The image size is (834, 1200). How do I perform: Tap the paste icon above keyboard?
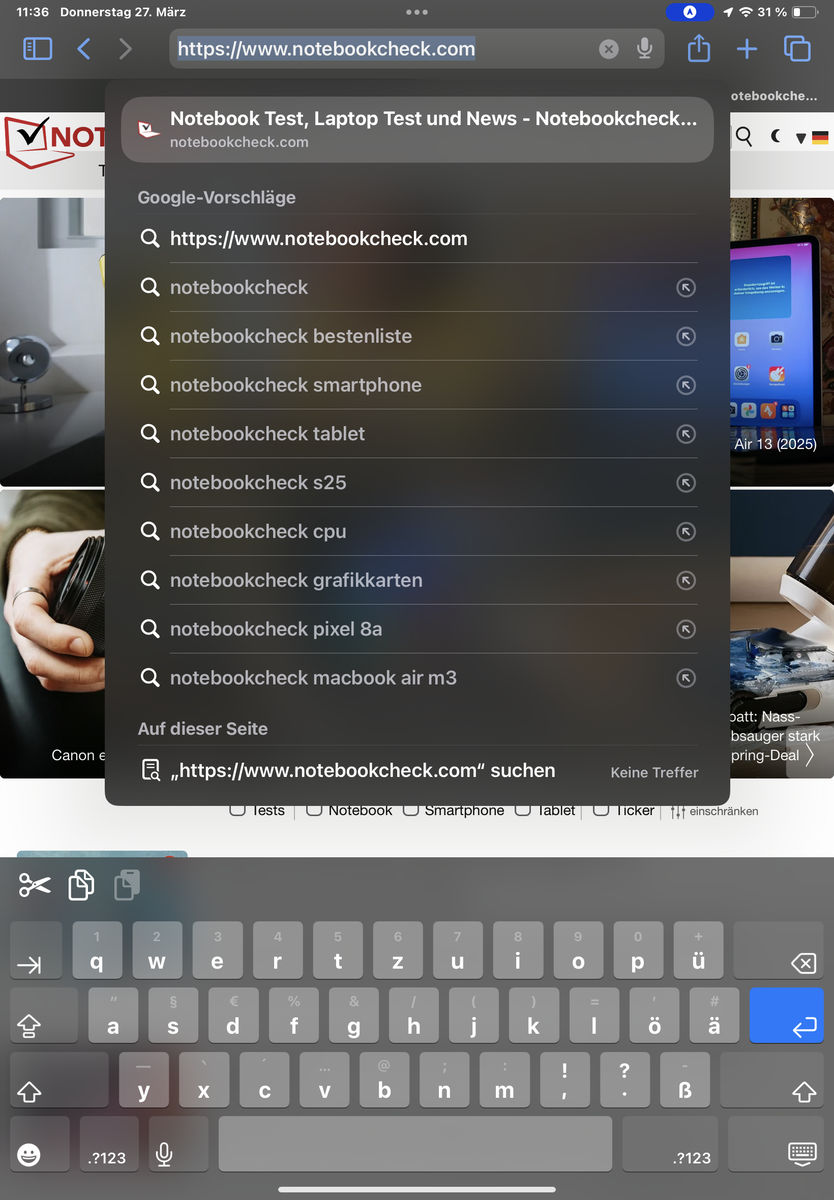127,885
